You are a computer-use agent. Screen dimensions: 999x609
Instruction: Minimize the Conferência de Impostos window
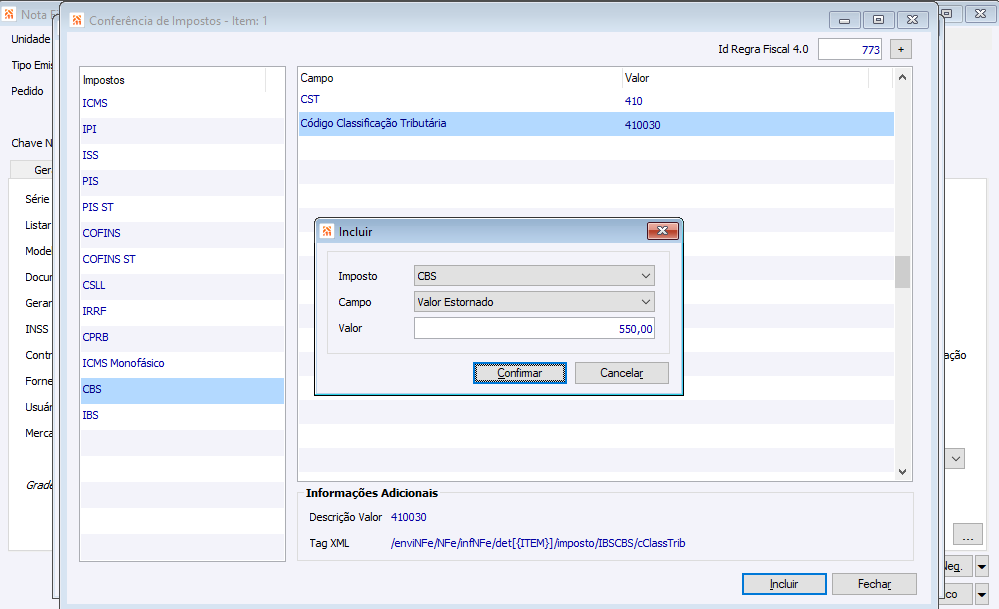845,20
